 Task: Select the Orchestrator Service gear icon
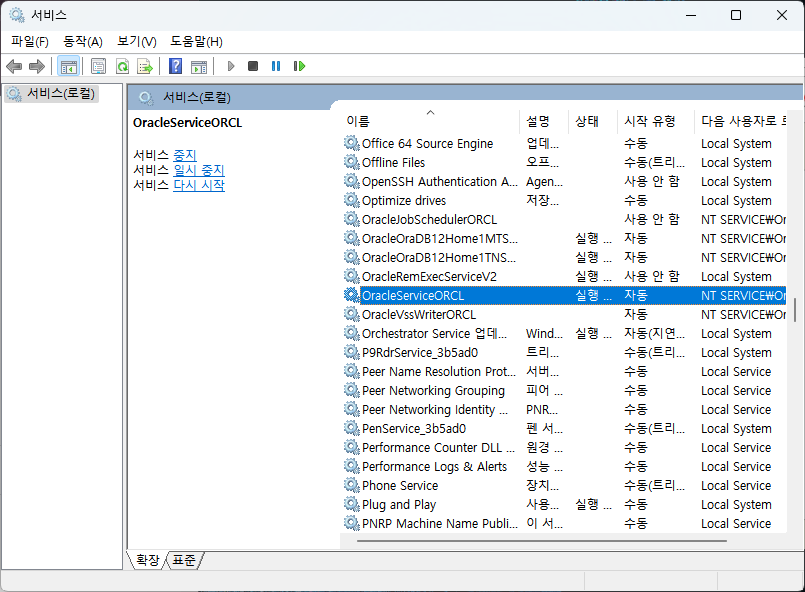coord(352,333)
